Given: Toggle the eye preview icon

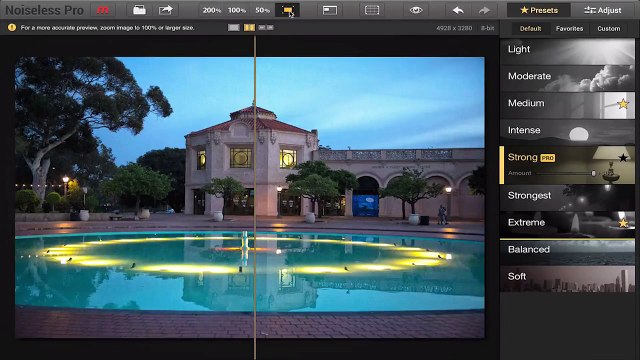Looking at the screenshot, I should coord(416,10).
